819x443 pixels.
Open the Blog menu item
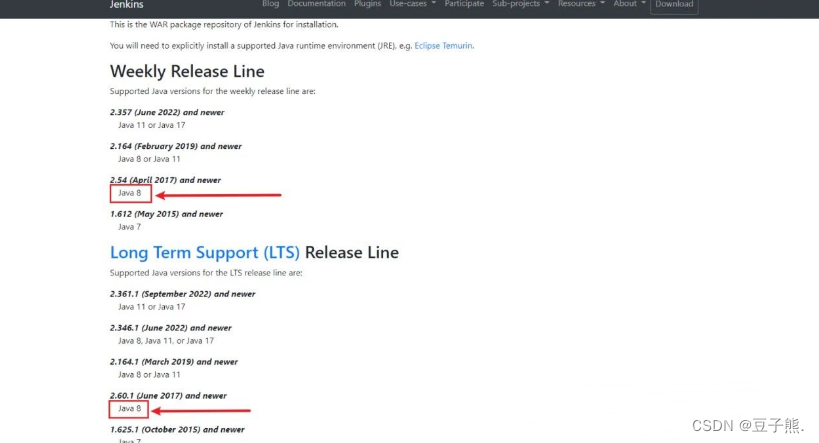click(271, 4)
